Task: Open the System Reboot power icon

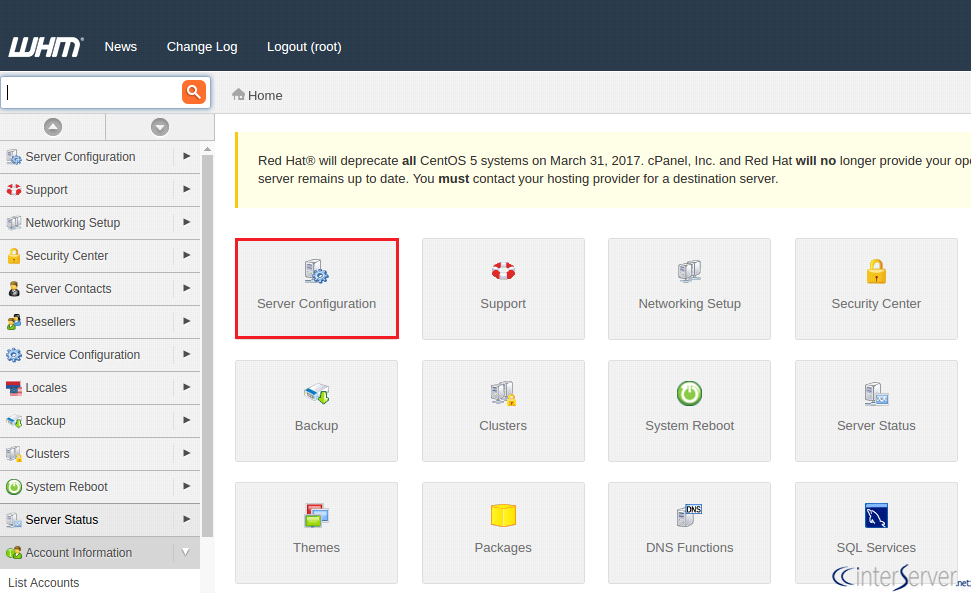Action: [x=689, y=393]
